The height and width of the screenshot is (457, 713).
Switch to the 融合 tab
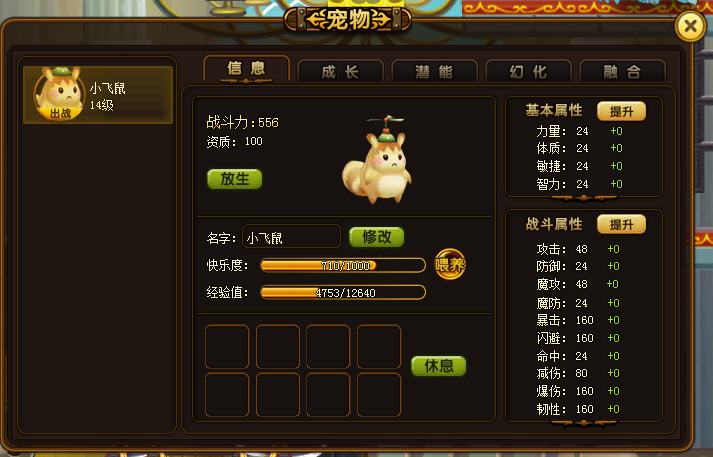pos(623,71)
